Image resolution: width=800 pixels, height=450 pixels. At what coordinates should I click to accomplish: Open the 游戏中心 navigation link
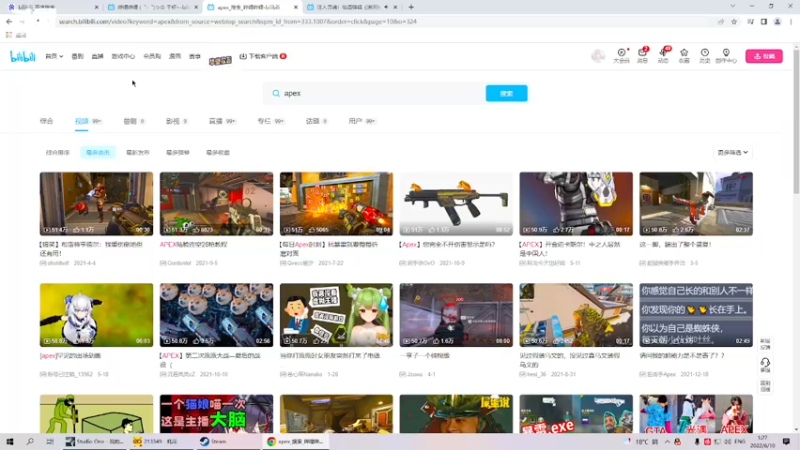(123, 56)
